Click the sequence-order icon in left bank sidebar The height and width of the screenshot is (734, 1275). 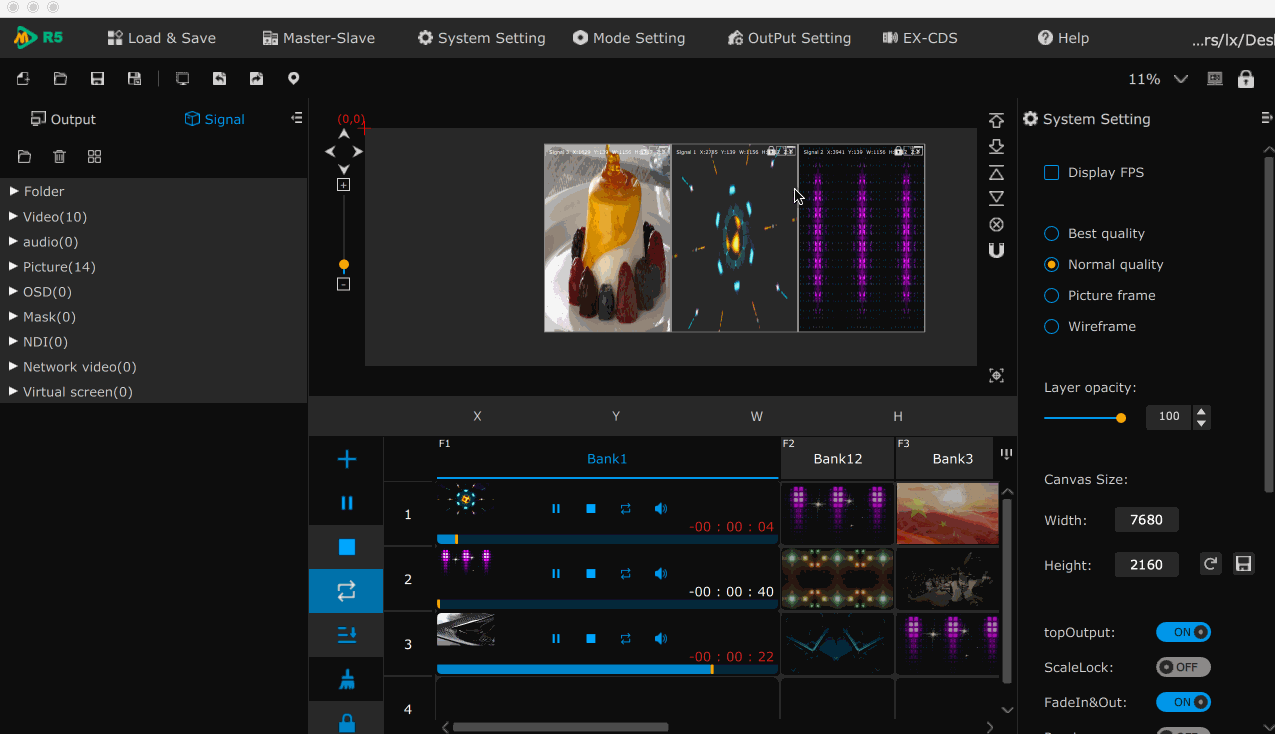tap(346, 635)
